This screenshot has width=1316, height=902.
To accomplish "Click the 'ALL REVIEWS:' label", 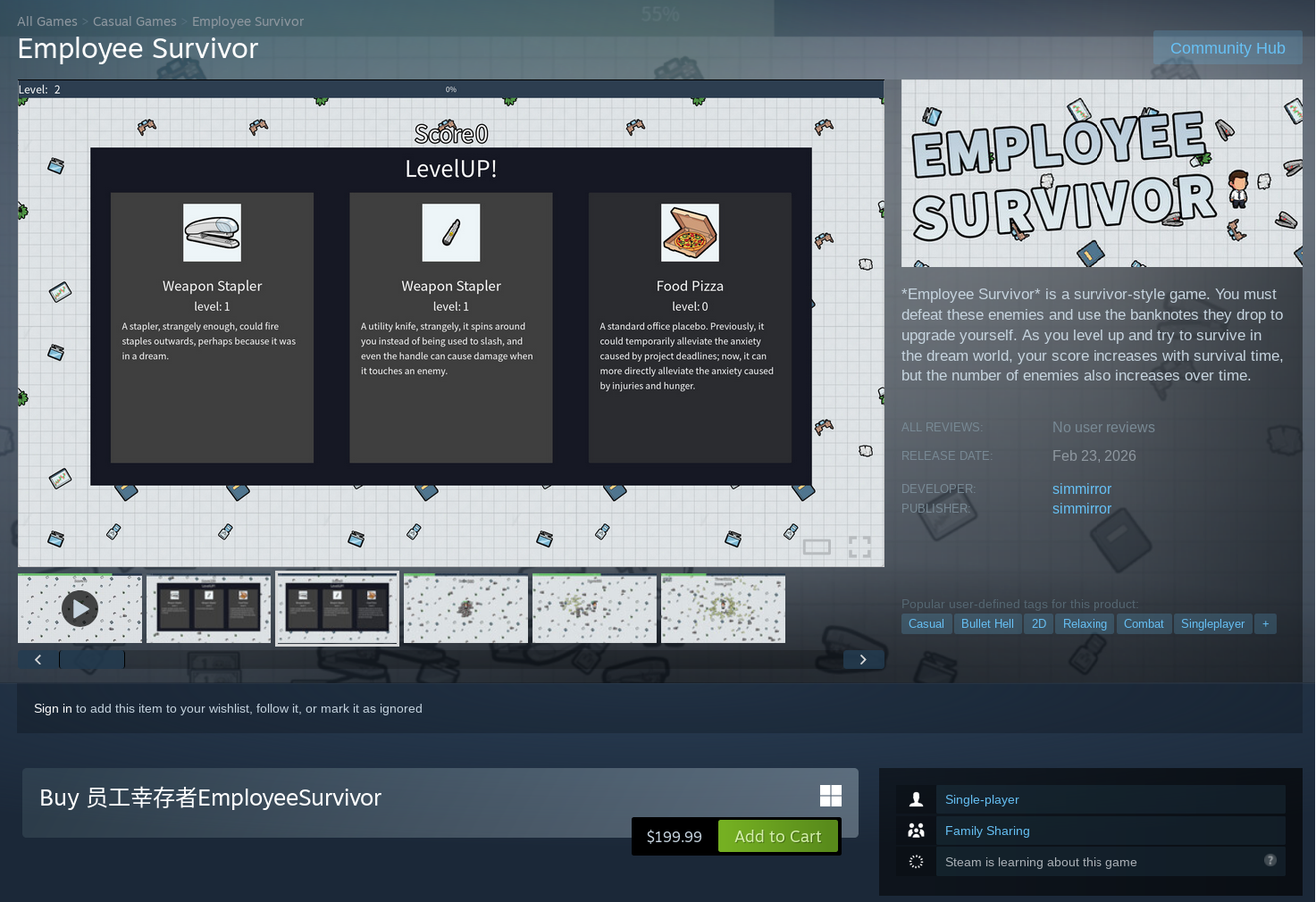I will tap(942, 427).
